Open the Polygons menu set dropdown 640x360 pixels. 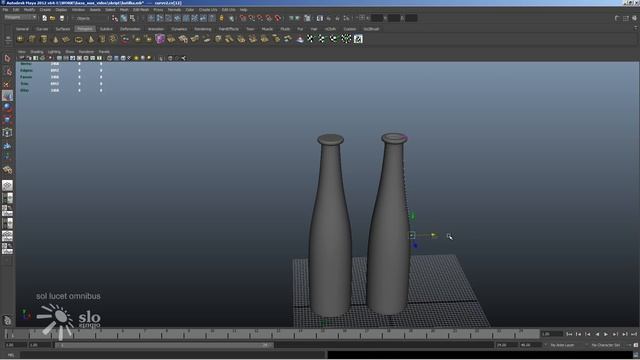(20, 18)
